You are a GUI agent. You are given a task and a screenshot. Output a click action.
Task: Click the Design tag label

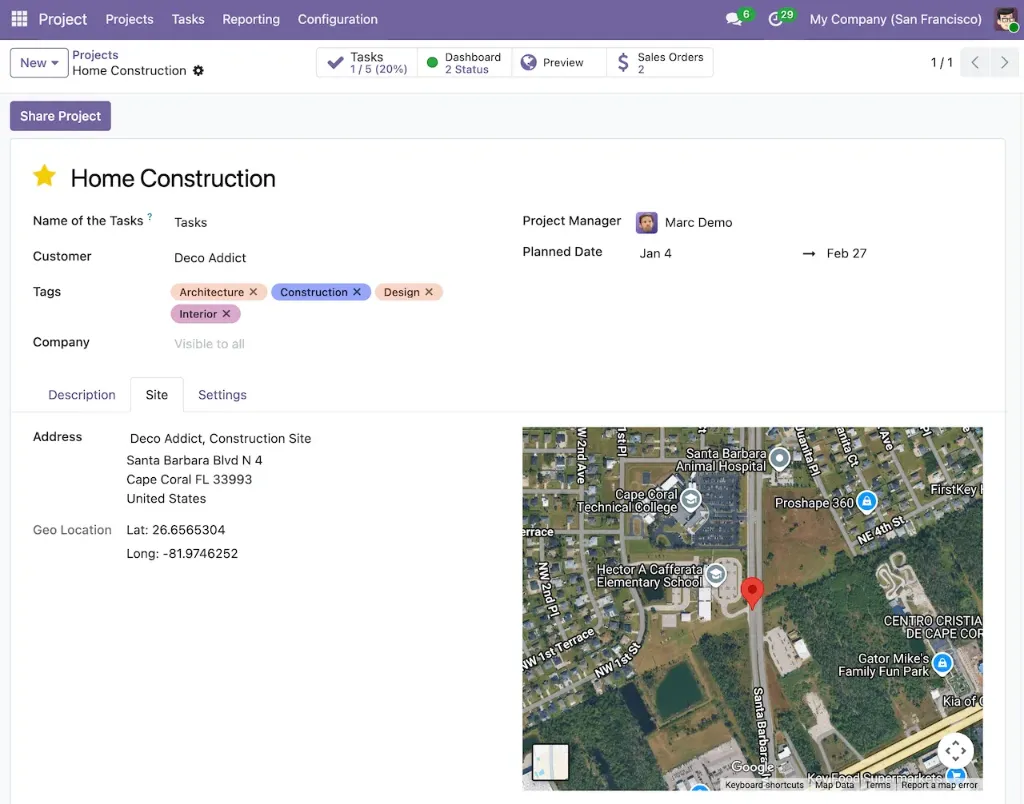(x=402, y=292)
